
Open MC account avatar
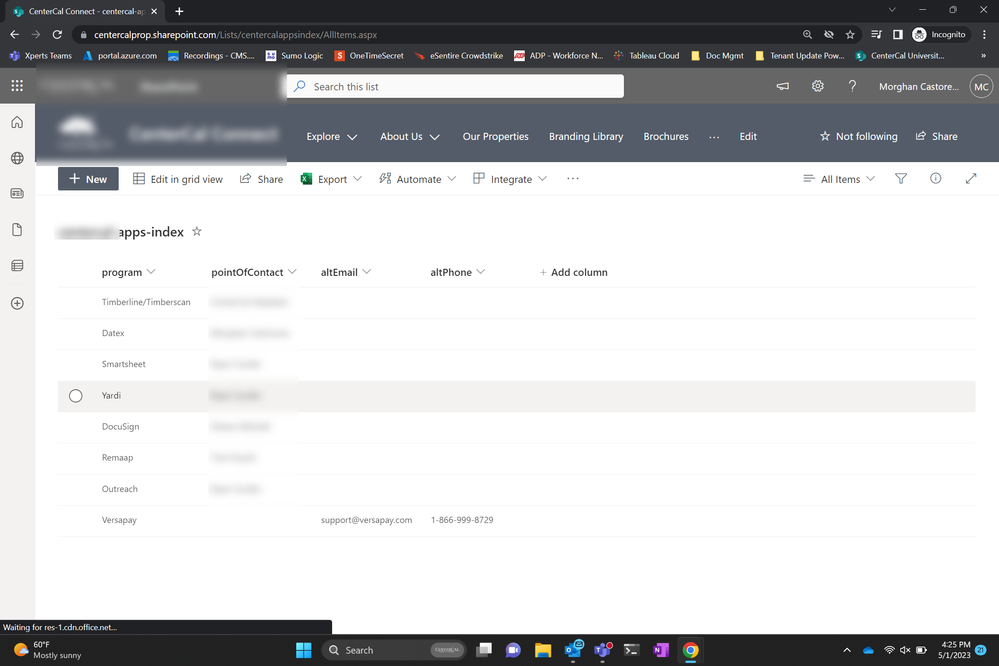tap(981, 86)
